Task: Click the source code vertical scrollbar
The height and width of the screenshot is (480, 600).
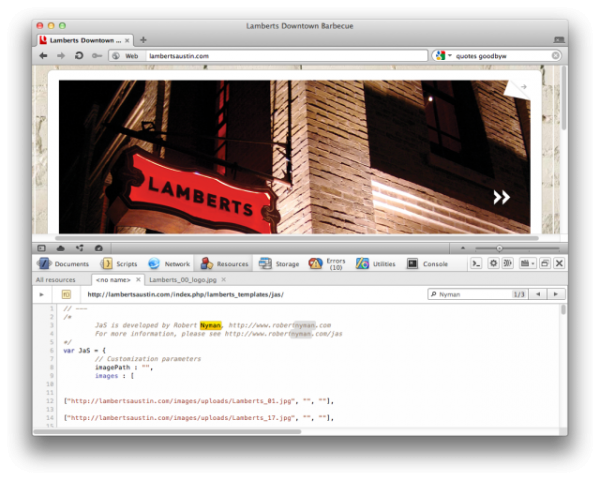Action: point(563,310)
